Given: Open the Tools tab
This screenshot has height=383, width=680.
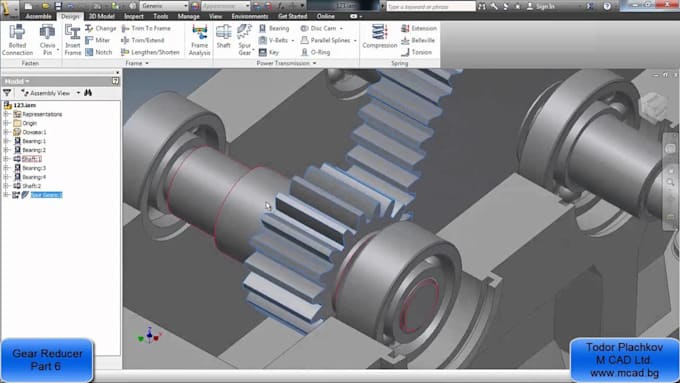Looking at the screenshot, I should [160, 16].
